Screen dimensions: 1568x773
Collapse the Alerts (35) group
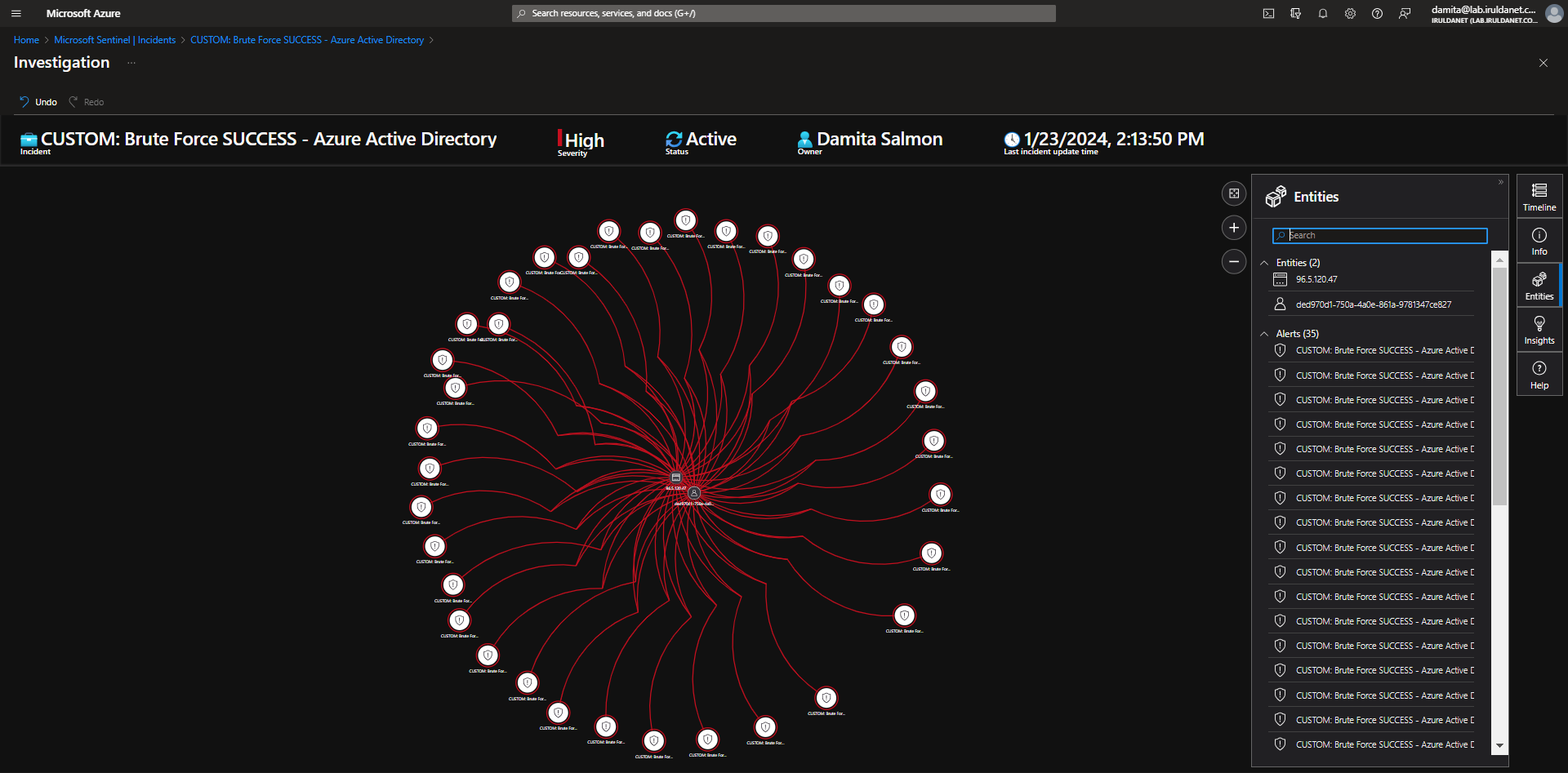1265,334
